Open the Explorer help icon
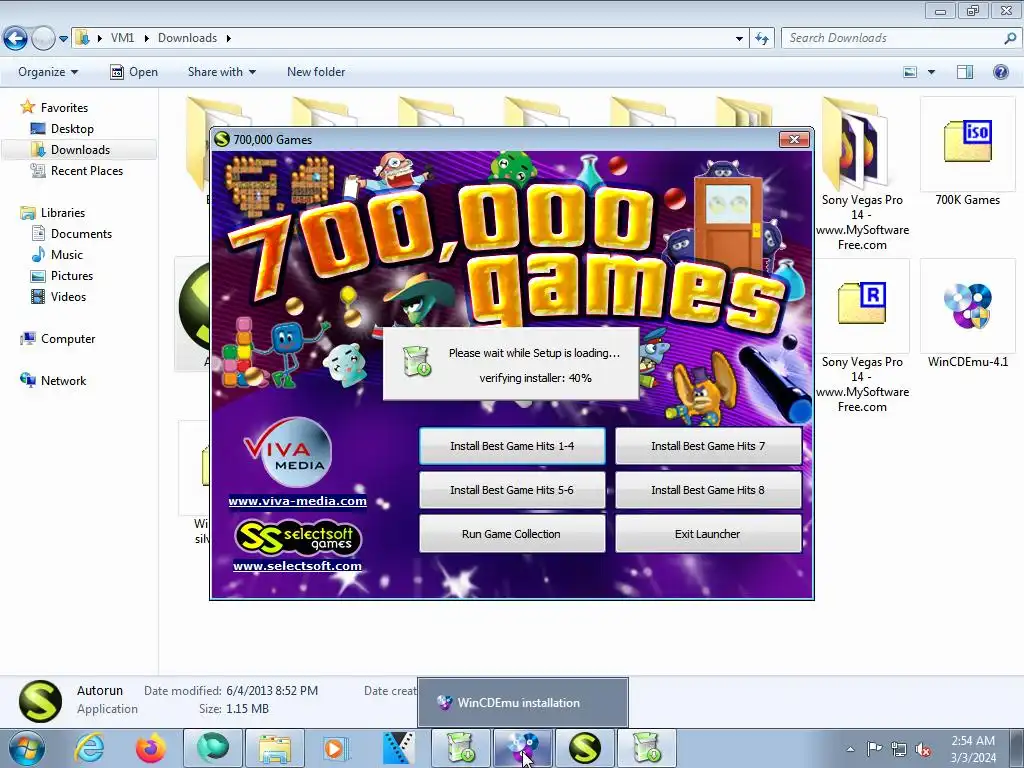This screenshot has width=1024, height=768. [1000, 72]
